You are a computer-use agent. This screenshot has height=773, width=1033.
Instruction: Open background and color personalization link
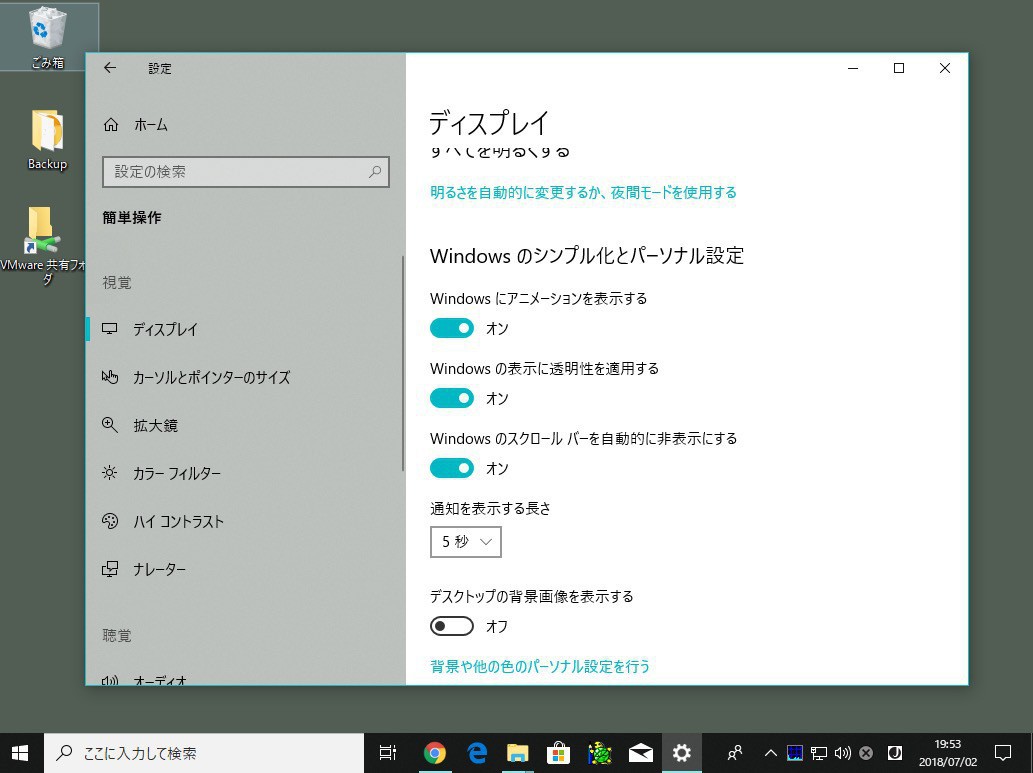540,666
